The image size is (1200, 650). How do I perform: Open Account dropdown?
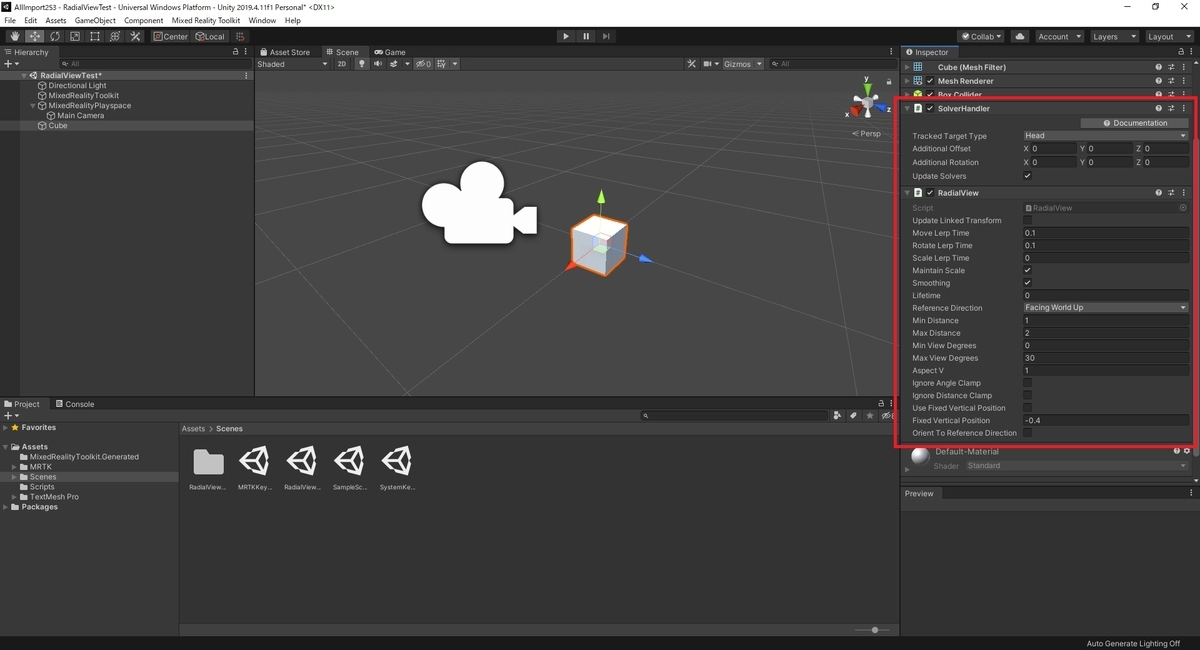point(1058,36)
